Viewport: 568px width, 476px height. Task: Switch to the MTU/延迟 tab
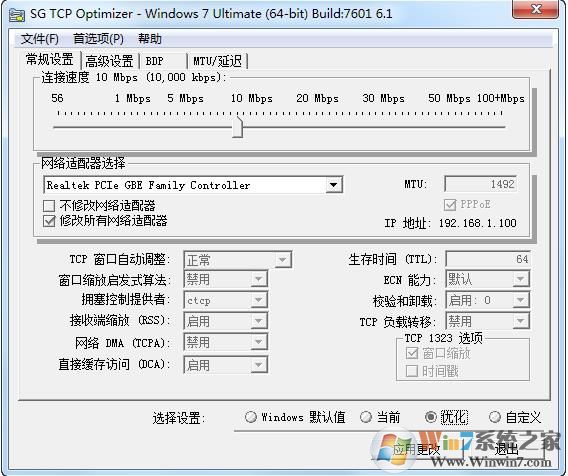coord(217,61)
